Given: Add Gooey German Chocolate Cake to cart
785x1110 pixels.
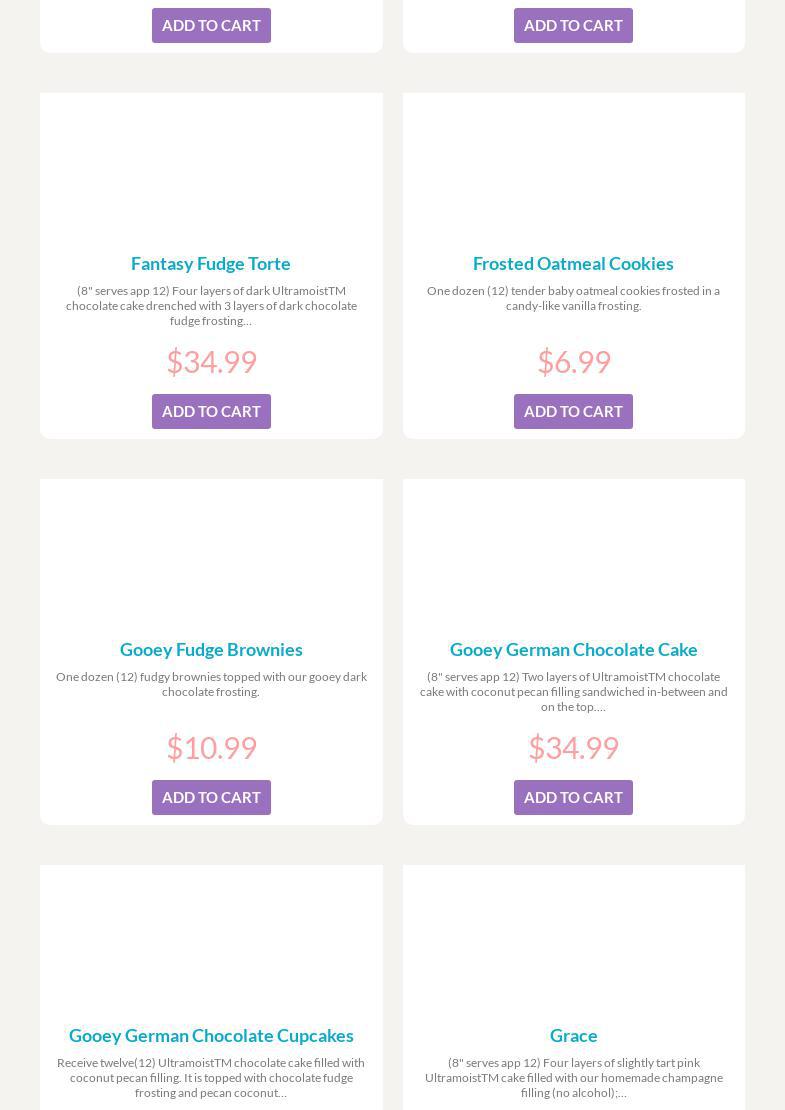Looking at the screenshot, I should pos(573,797).
